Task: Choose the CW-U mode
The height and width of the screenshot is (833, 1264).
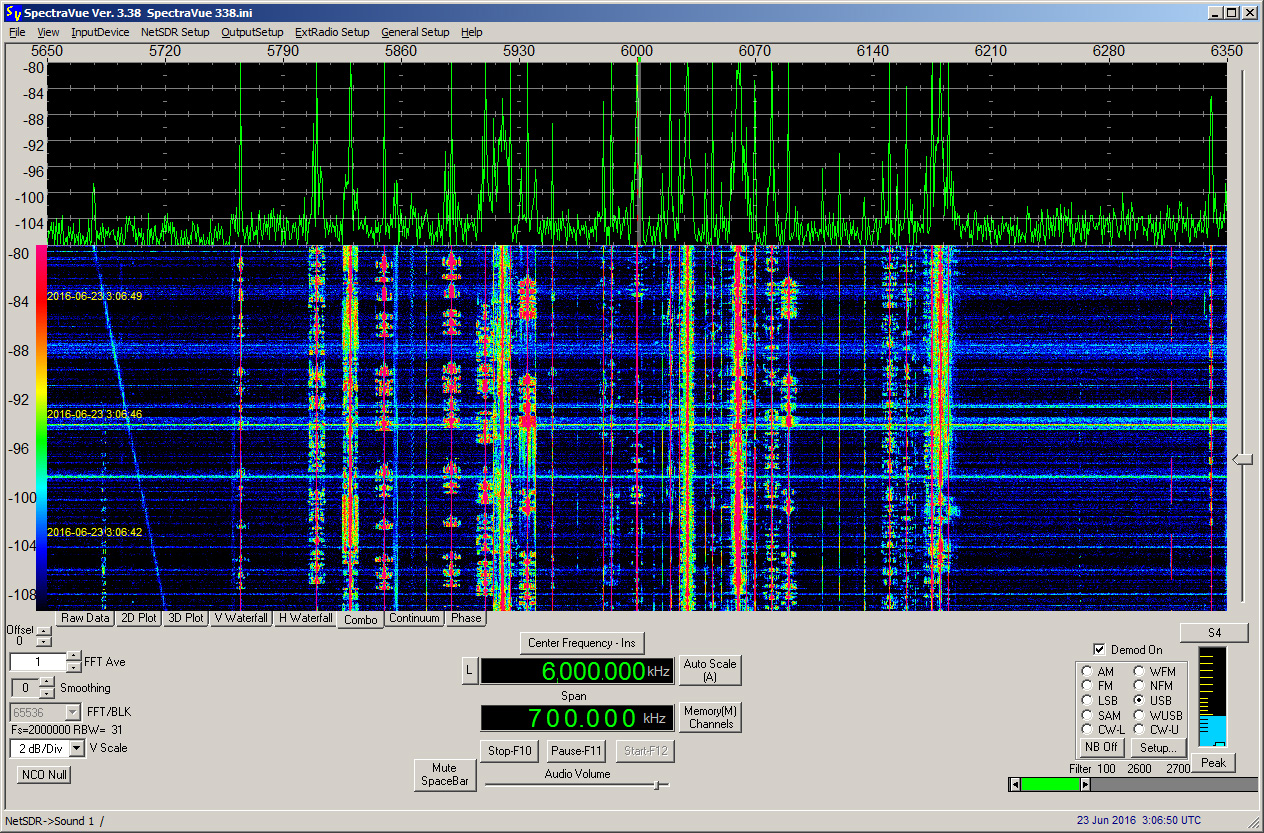Action: pyautogui.click(x=1139, y=730)
